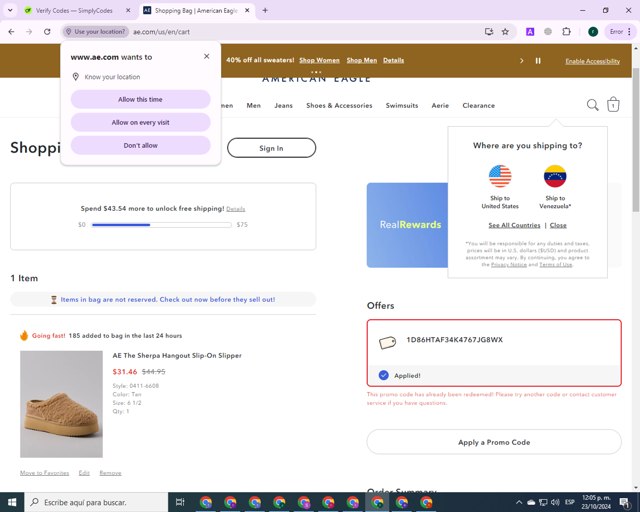The width and height of the screenshot is (640, 512).
Task: Open Shoes & Accessories menu
Action: tap(339, 105)
